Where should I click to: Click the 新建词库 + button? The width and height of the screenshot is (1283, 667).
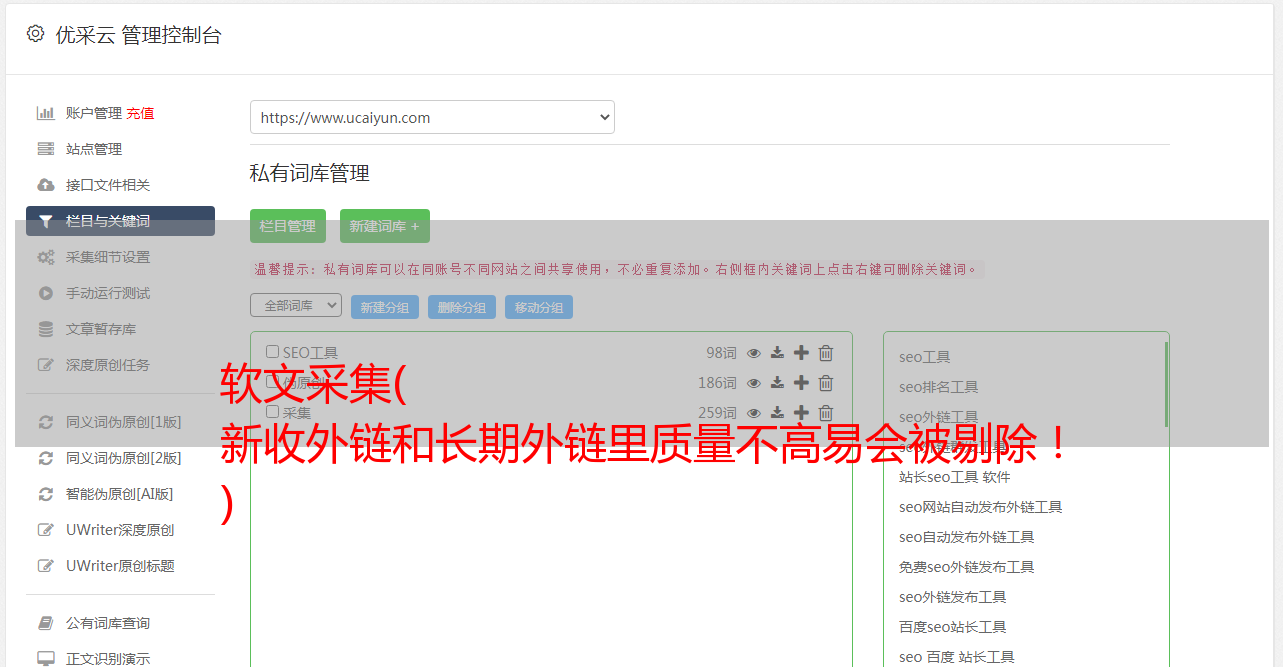[x=385, y=226]
